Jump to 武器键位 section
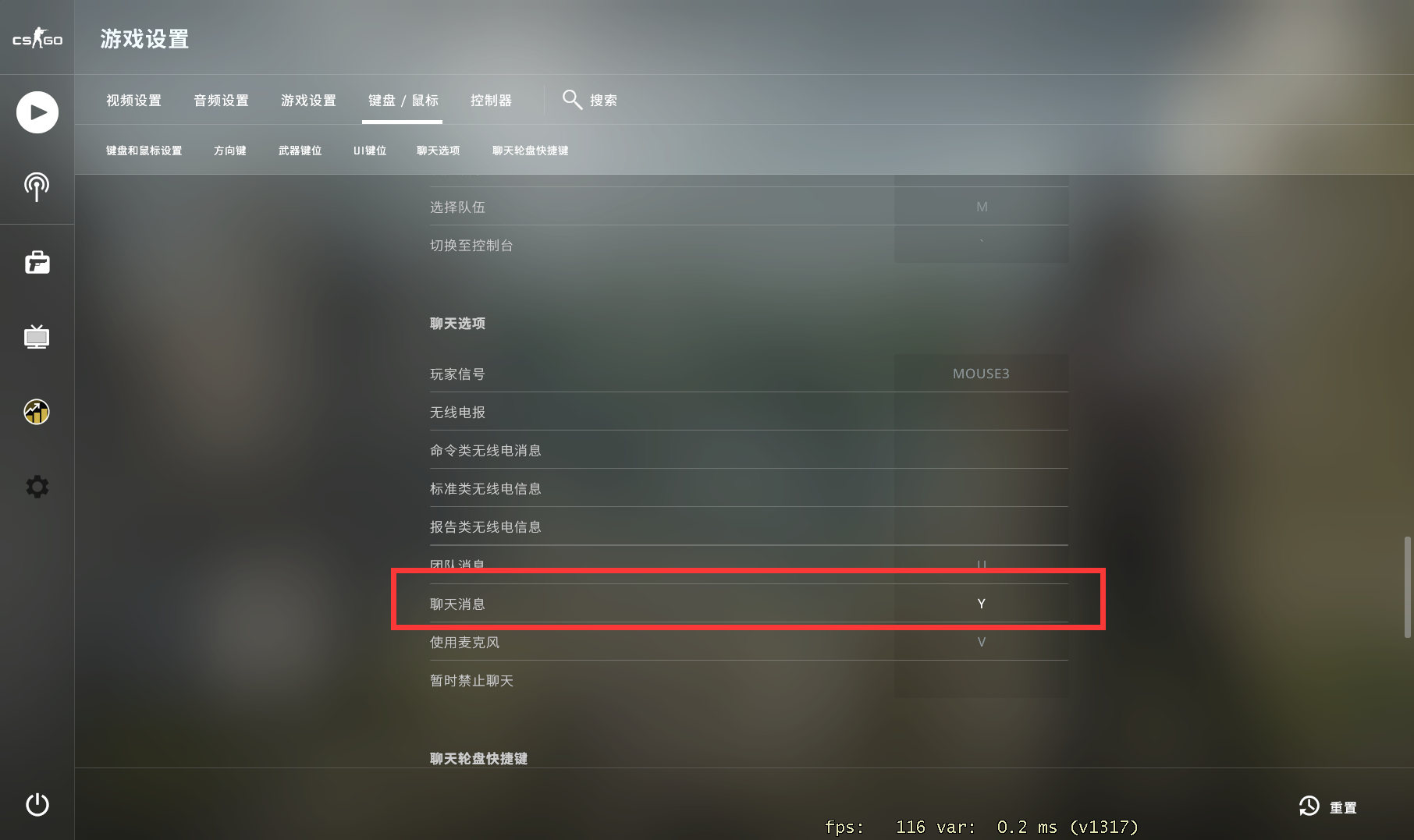The height and width of the screenshot is (840, 1414). coord(300,151)
